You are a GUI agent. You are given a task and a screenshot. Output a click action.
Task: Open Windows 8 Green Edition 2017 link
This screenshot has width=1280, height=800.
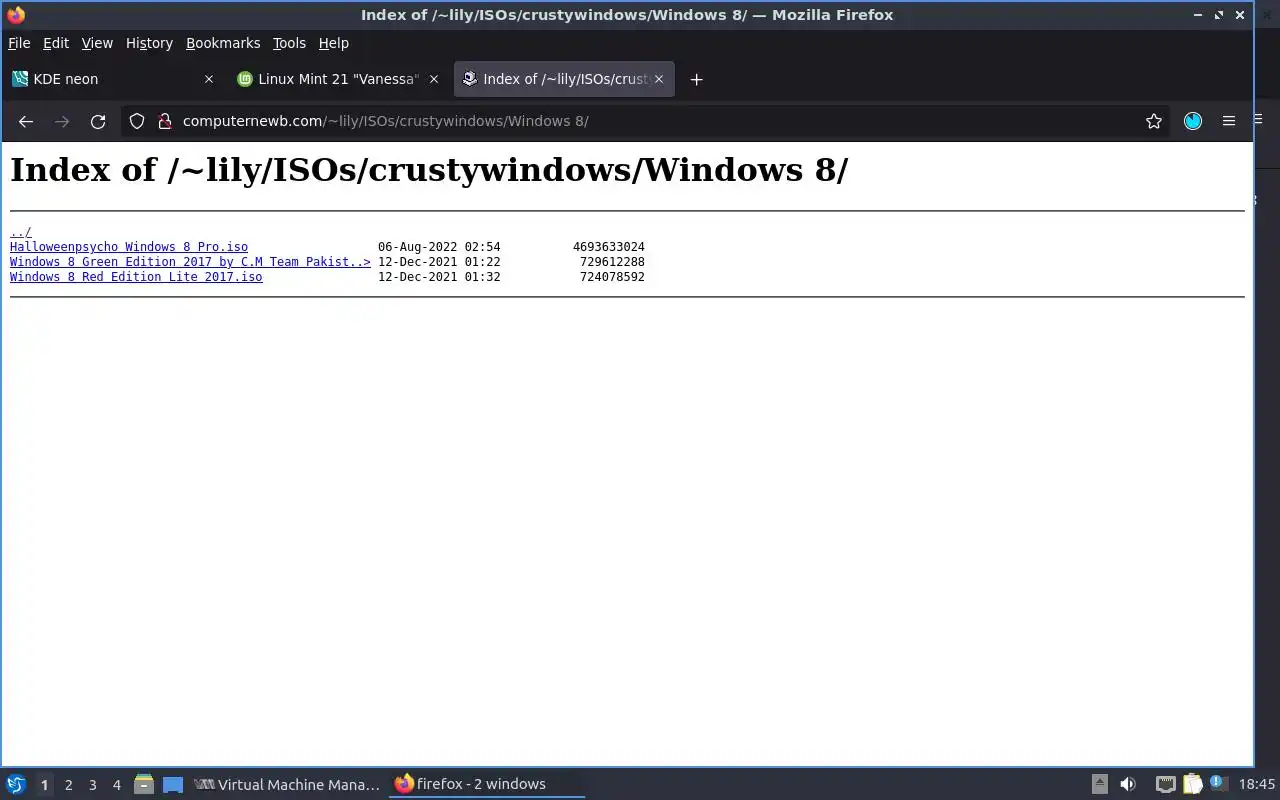190,262
